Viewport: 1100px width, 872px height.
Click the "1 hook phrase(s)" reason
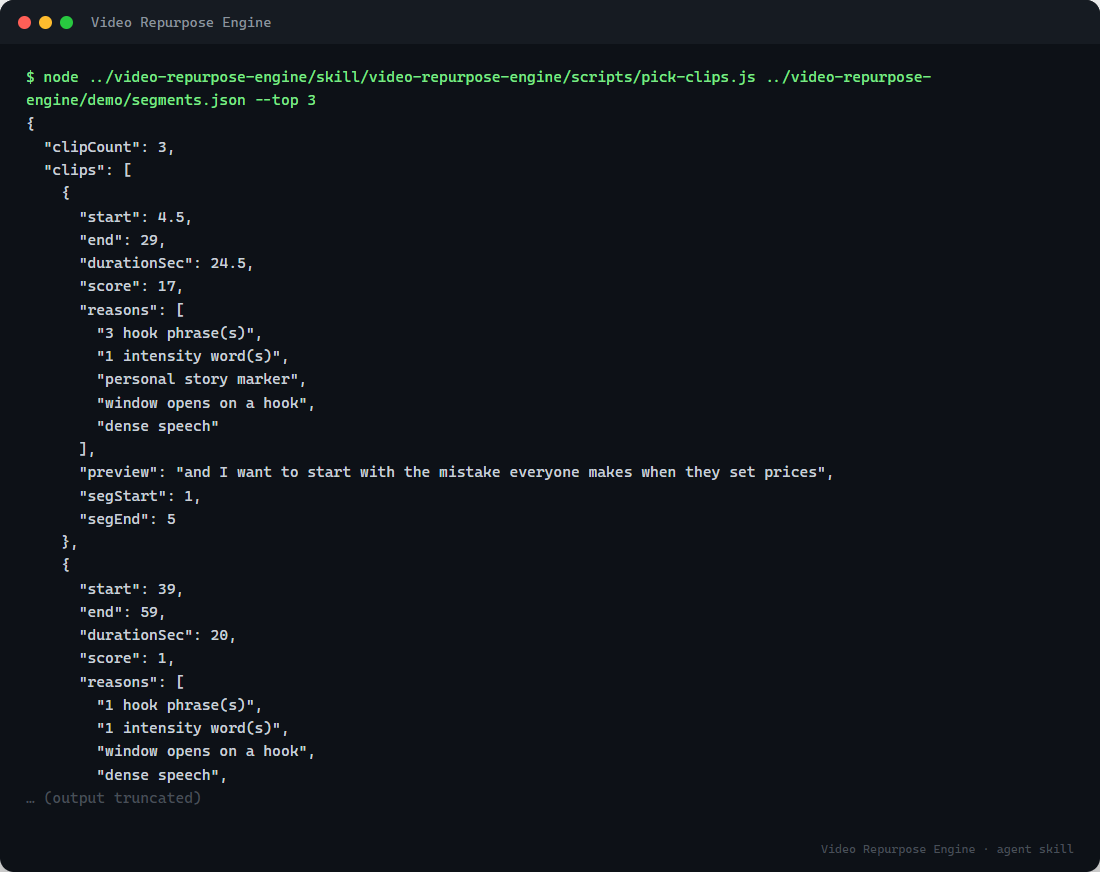click(180, 706)
